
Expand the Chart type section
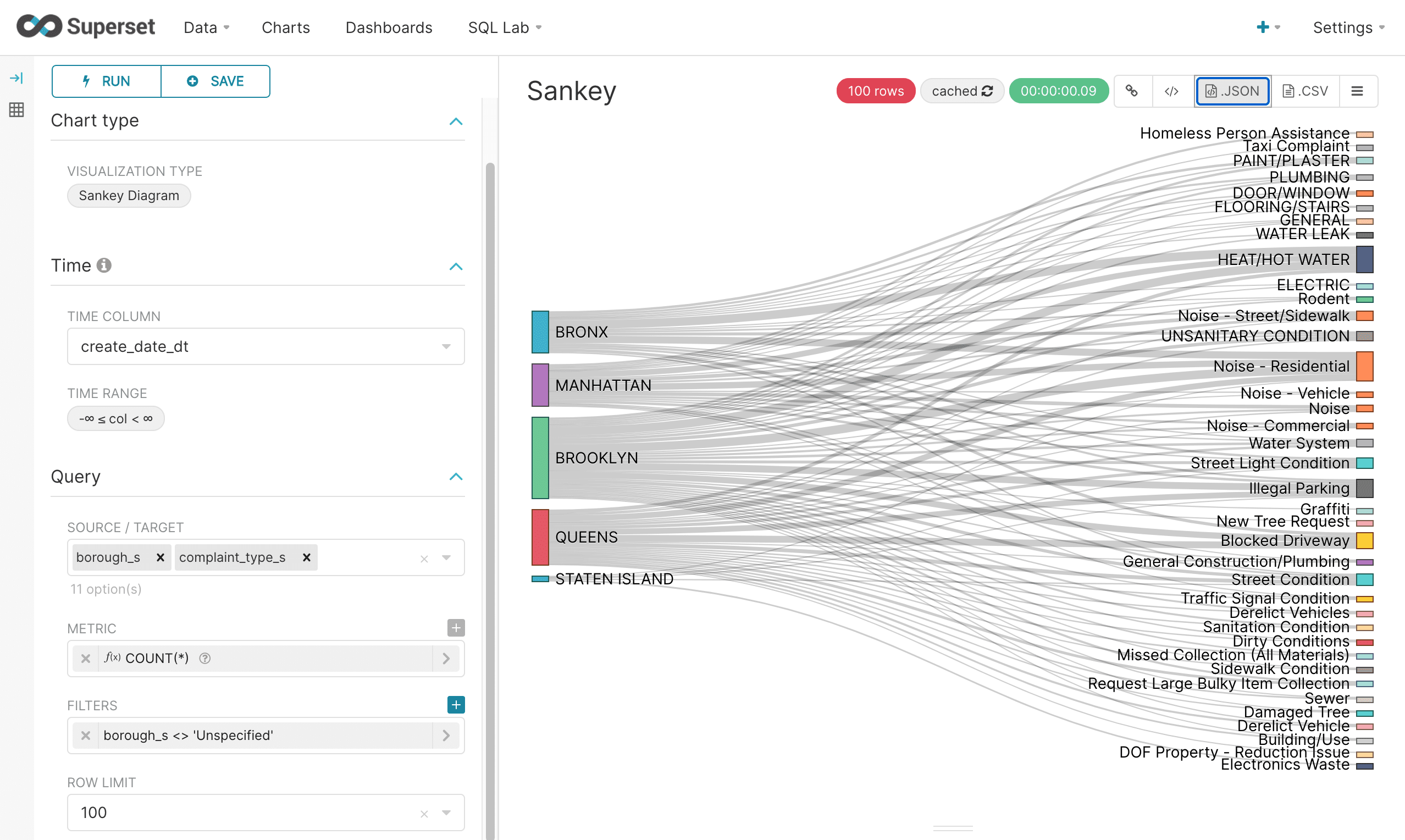pos(456,120)
